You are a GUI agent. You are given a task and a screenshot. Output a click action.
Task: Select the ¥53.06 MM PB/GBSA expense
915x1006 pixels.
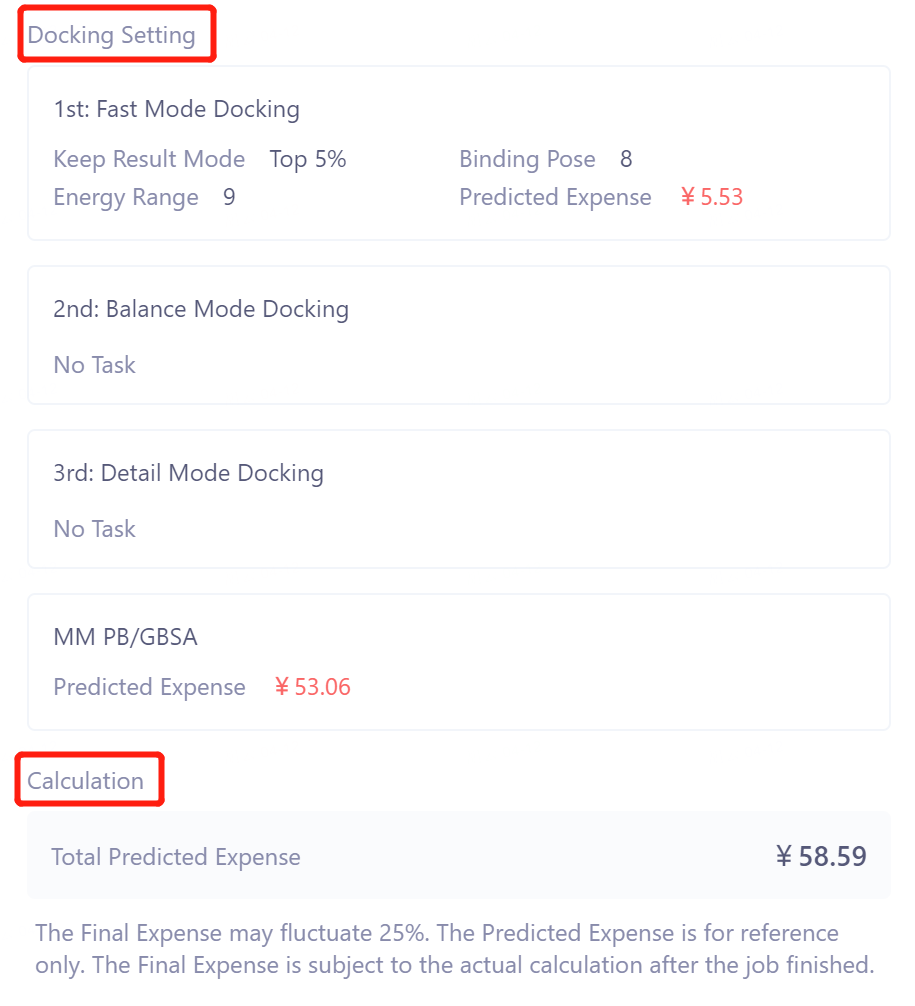tap(312, 687)
